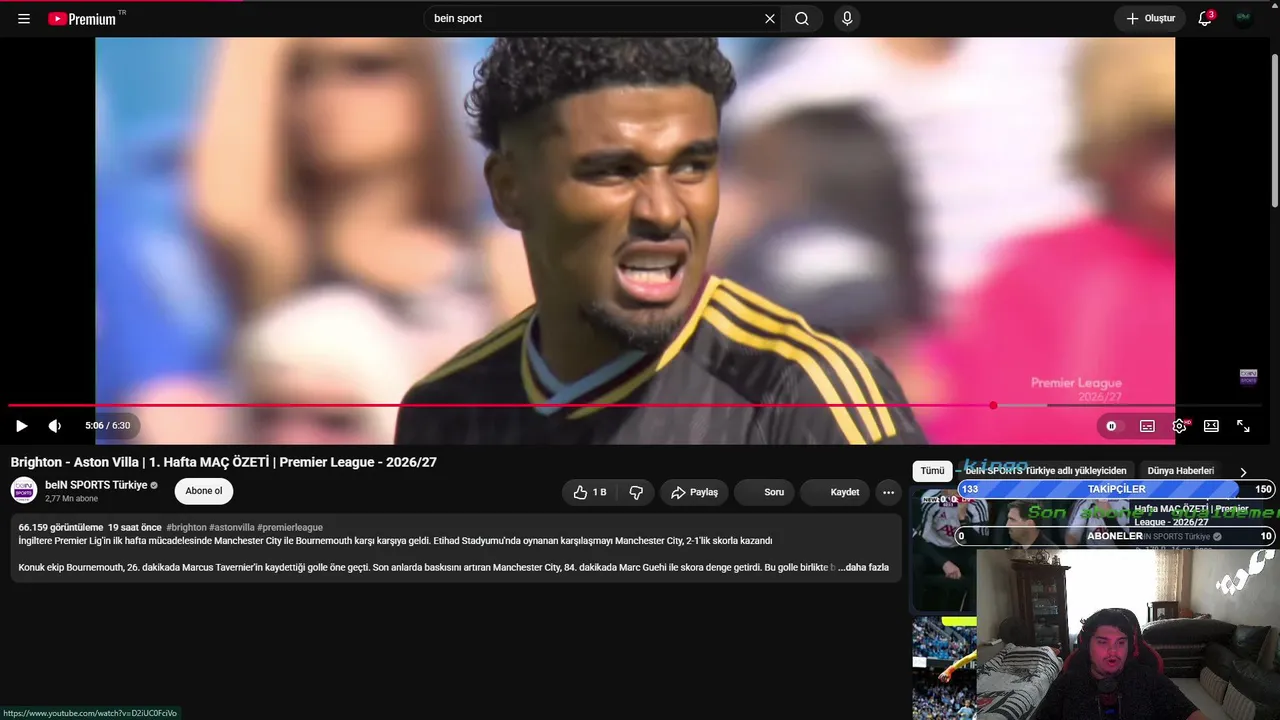Screen dimensions: 1280x720
Task: Clear the search box text
Action: click(x=770, y=19)
